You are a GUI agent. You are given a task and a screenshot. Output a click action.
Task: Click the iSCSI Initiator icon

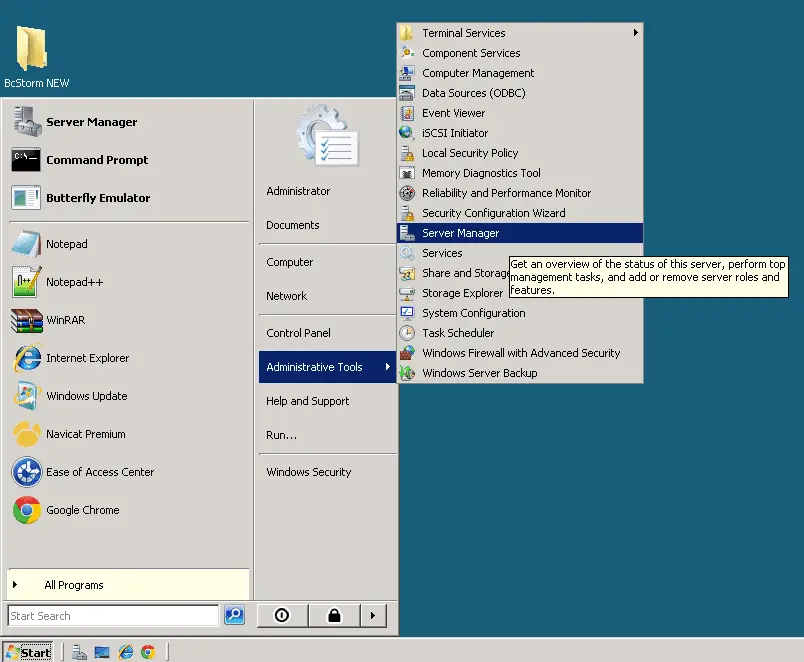[407, 133]
